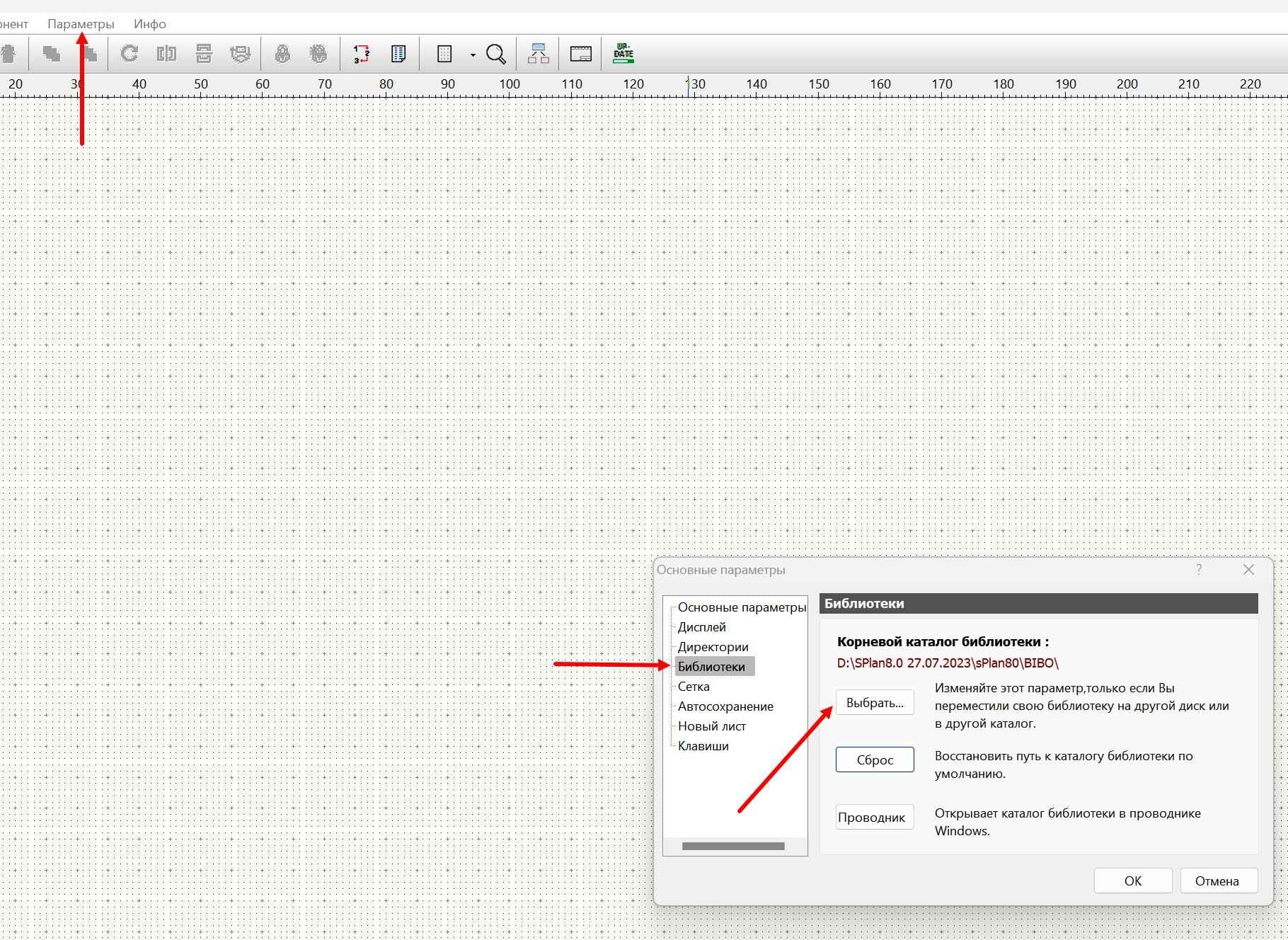Open the component list icon
1288x940 pixels.
coord(398,54)
